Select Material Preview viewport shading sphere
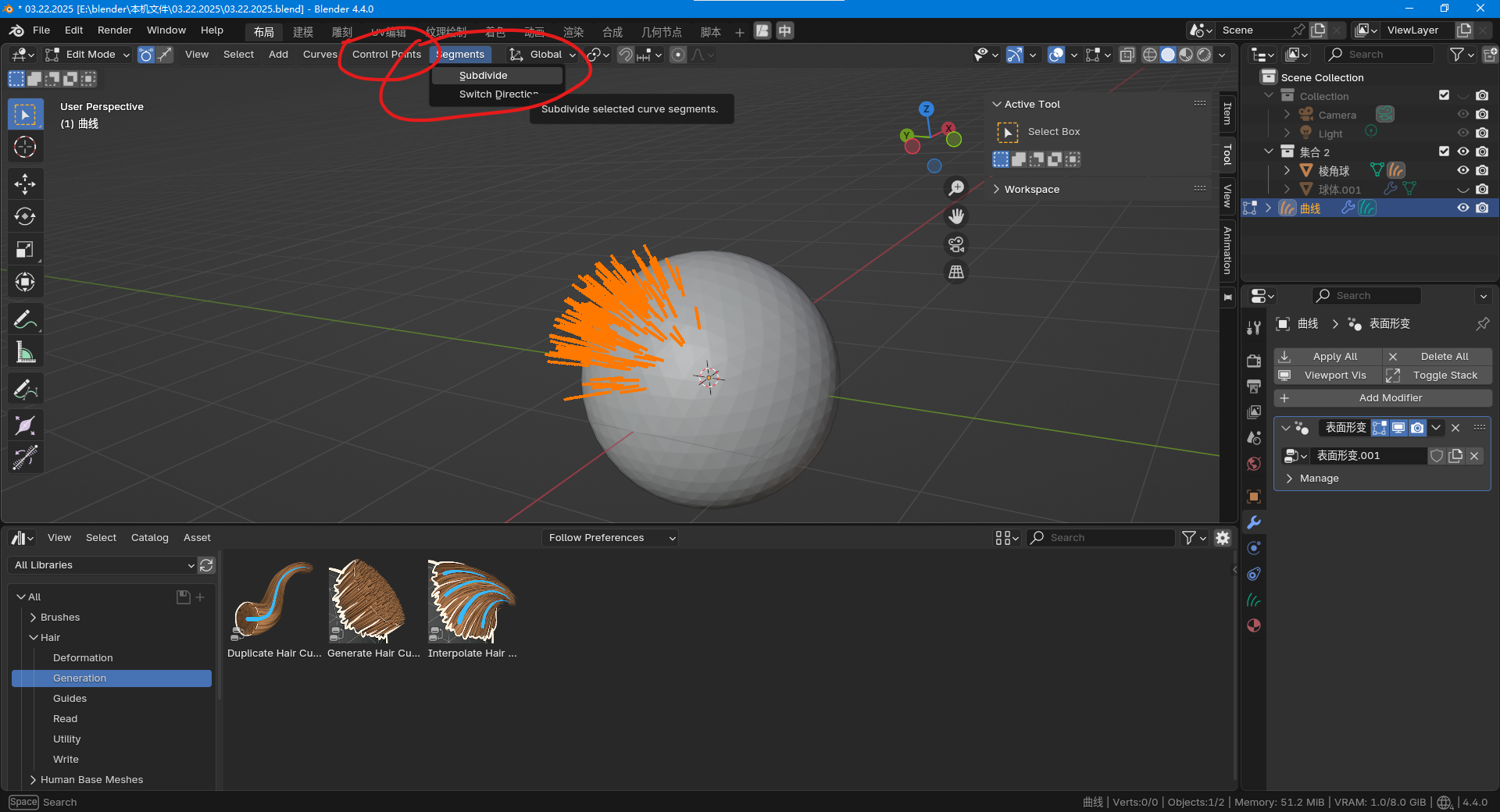The width and height of the screenshot is (1500, 812). point(1186,55)
